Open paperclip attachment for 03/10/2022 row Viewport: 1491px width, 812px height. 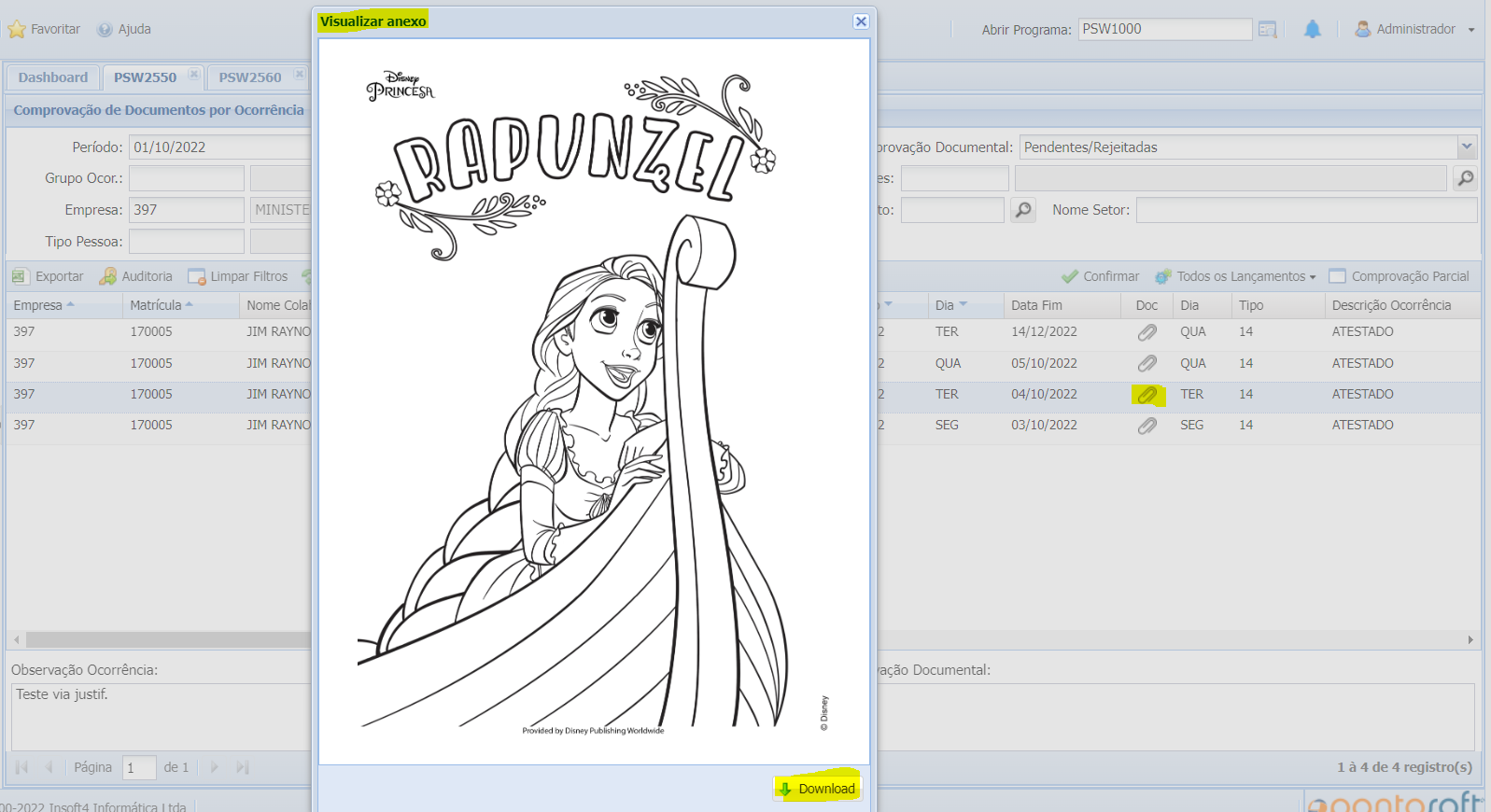(1147, 426)
